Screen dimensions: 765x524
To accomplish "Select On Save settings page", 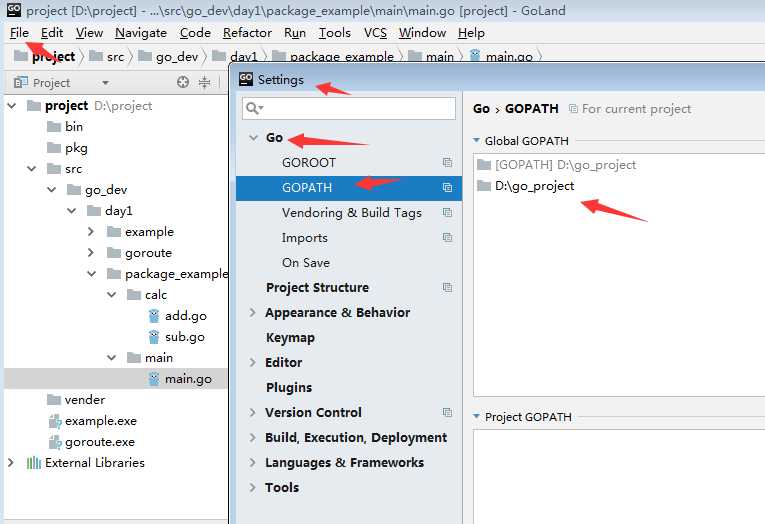I will click(306, 262).
